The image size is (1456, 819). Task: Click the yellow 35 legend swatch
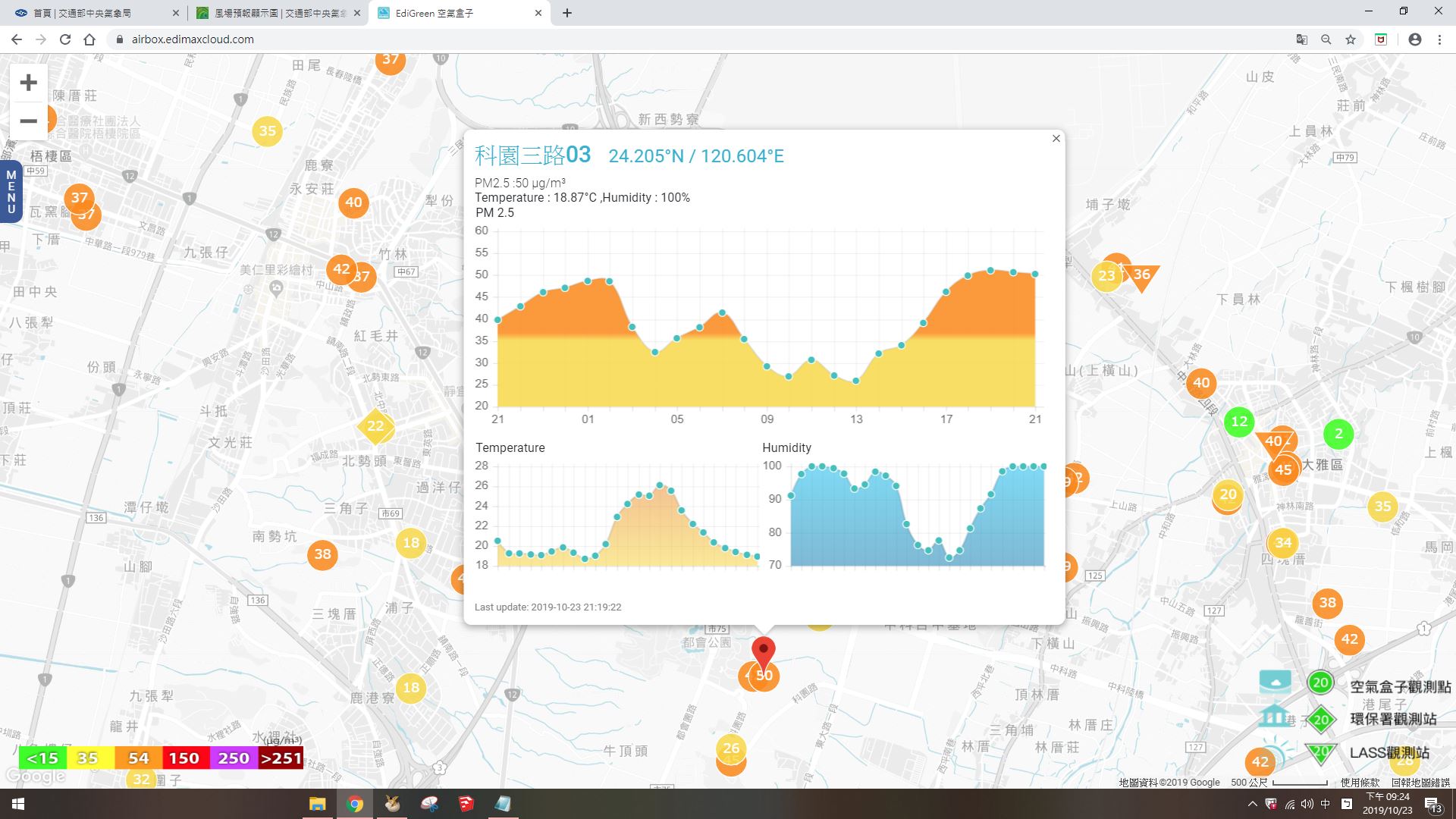(89, 758)
